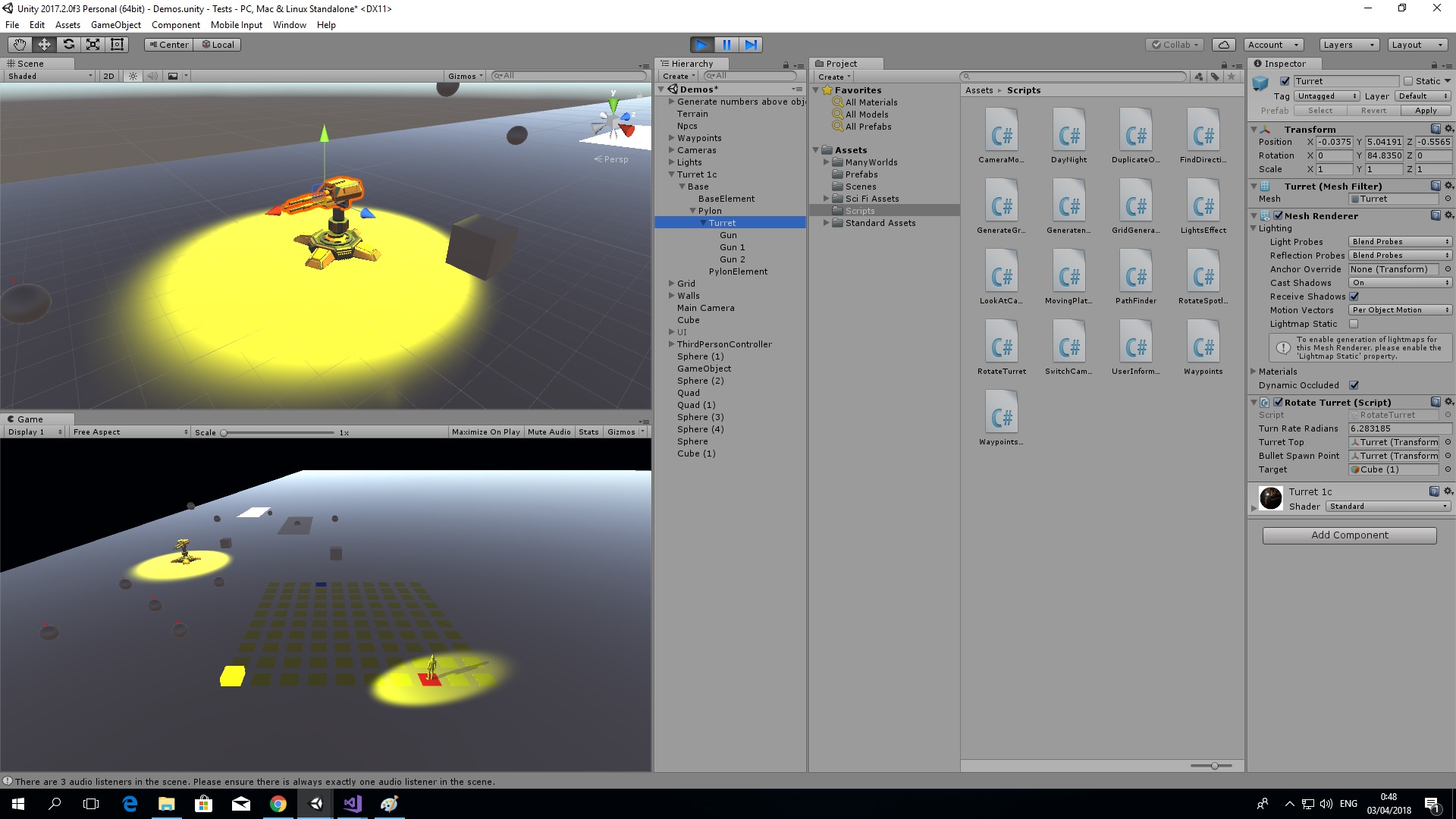1456x819 pixels.
Task: Click the Play button
Action: pyautogui.click(x=702, y=45)
